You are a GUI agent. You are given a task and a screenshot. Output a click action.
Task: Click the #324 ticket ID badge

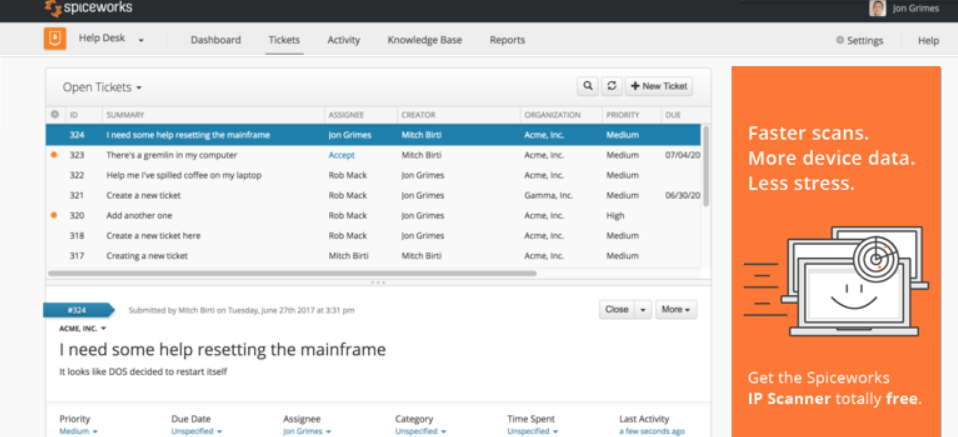click(78, 310)
